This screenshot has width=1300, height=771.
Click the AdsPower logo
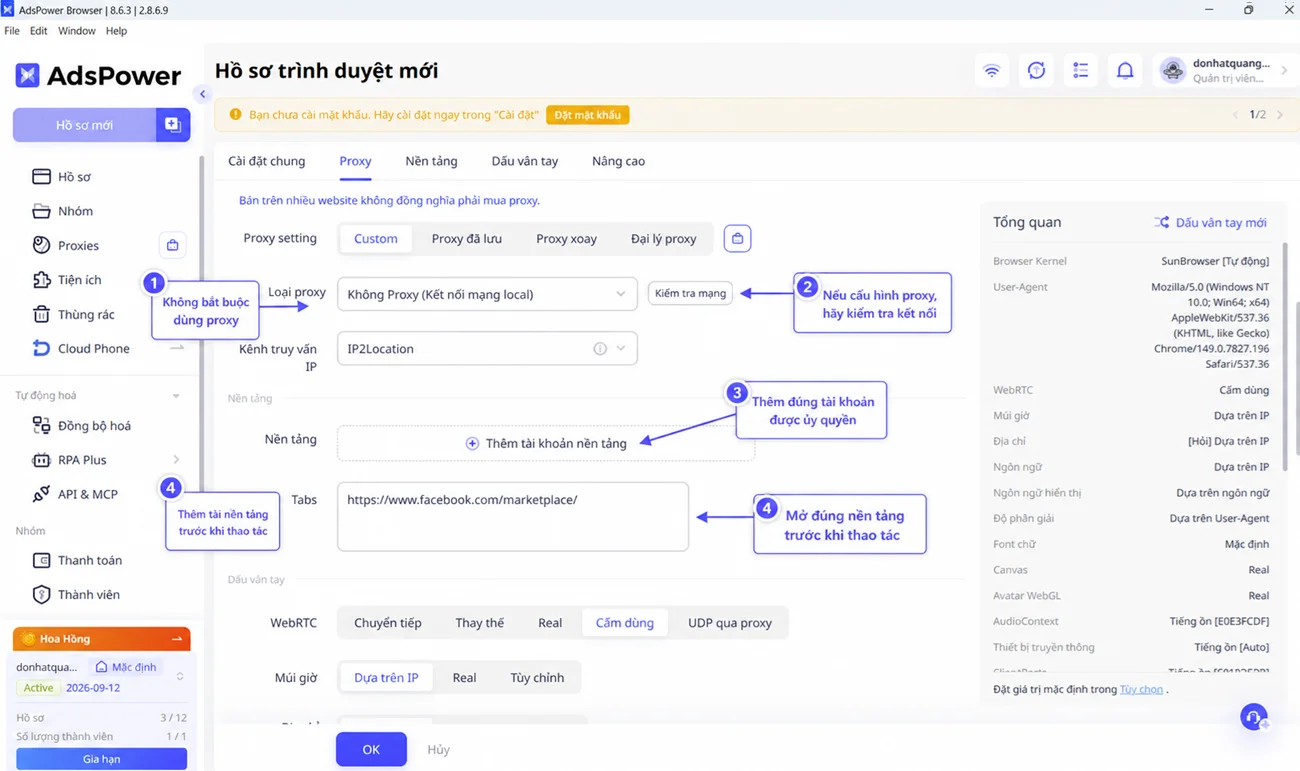tap(98, 75)
